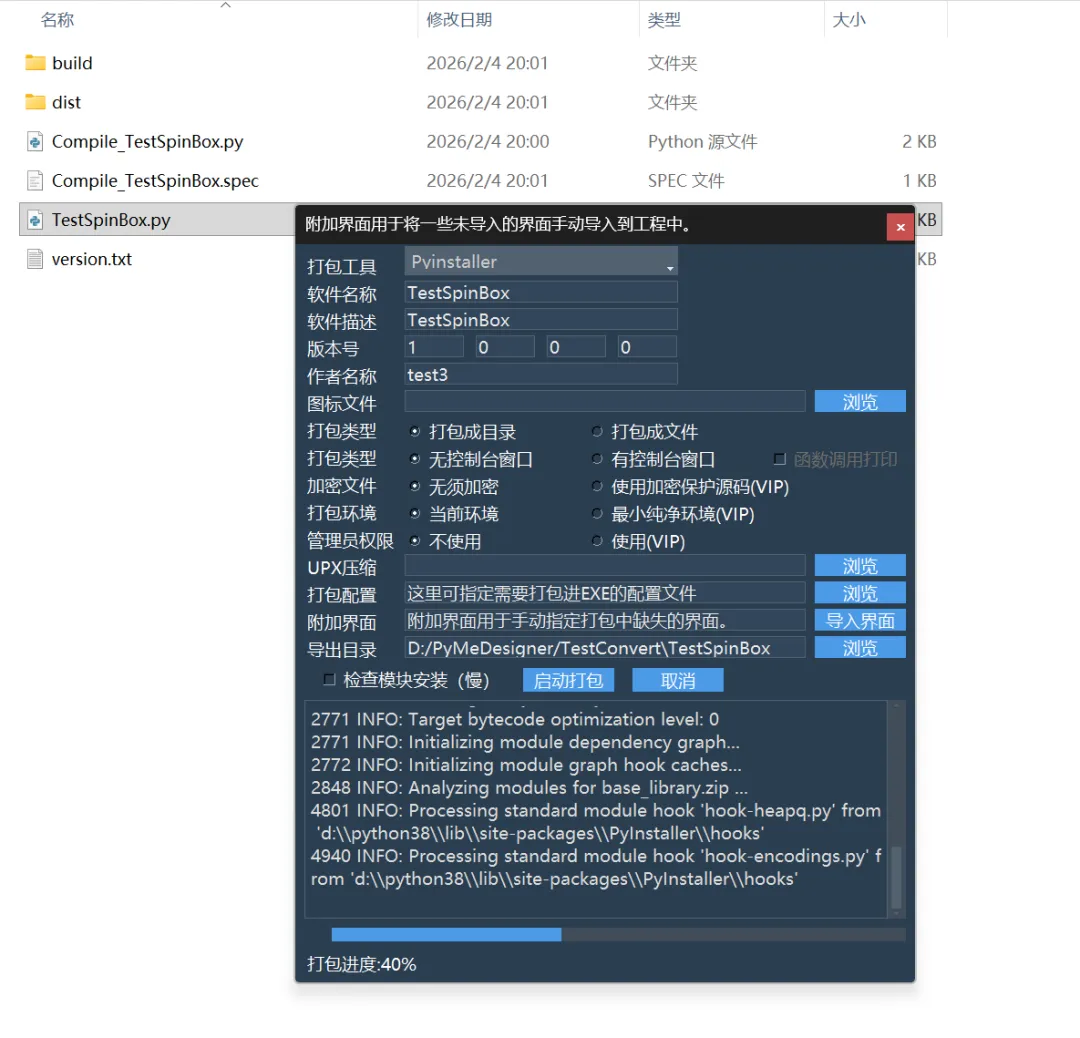This screenshot has width=1080, height=1038.
Task: Click the fourth 版本号 number field
Action: (x=647, y=347)
